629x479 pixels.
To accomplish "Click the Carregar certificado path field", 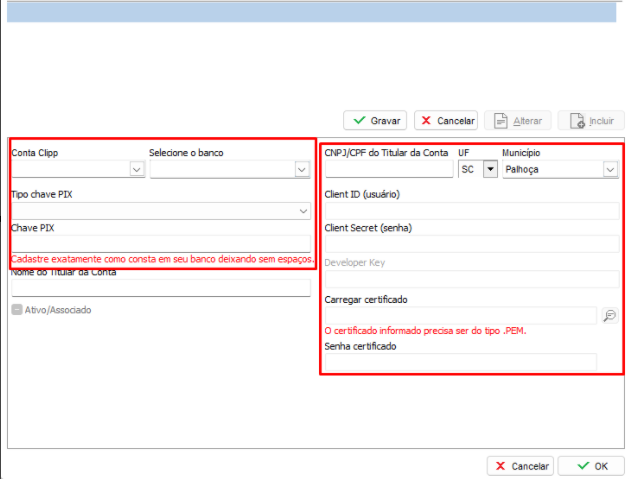I will click(460, 316).
